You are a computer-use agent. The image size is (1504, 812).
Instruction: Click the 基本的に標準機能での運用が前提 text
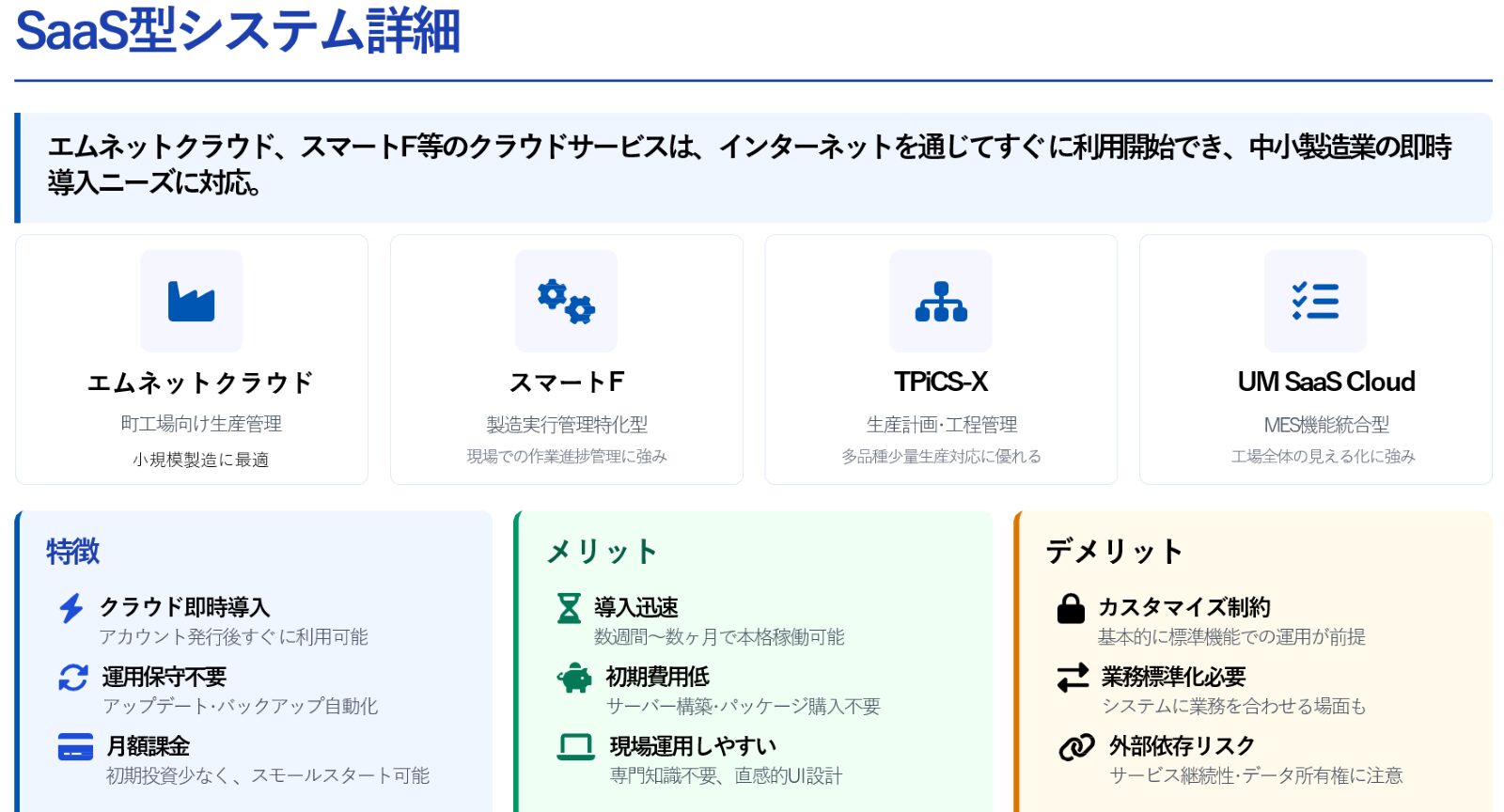(x=1231, y=637)
